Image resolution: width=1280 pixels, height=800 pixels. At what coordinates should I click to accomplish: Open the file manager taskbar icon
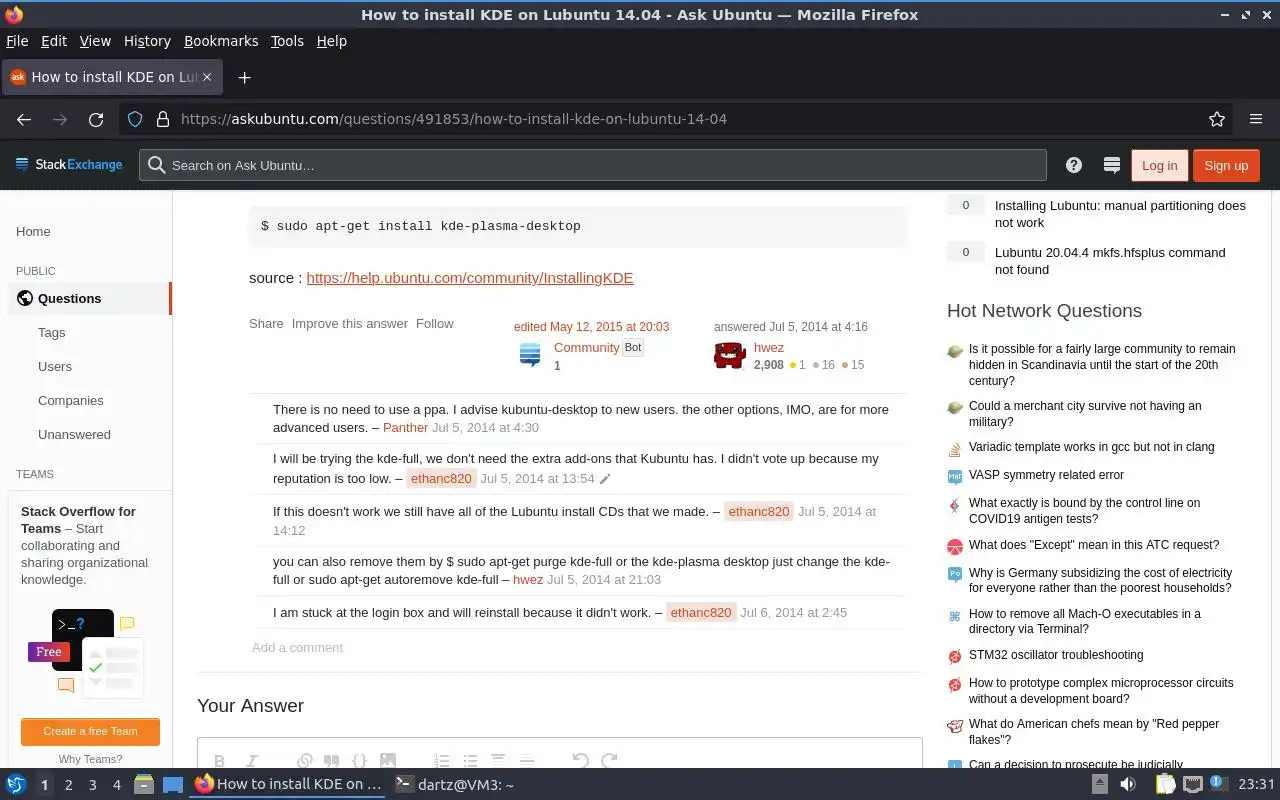tap(143, 785)
